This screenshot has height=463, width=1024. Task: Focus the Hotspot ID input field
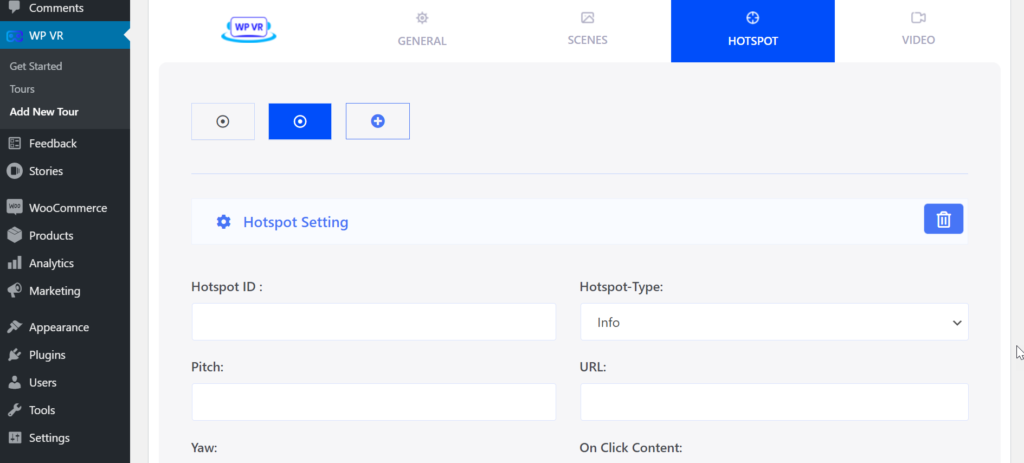(374, 322)
